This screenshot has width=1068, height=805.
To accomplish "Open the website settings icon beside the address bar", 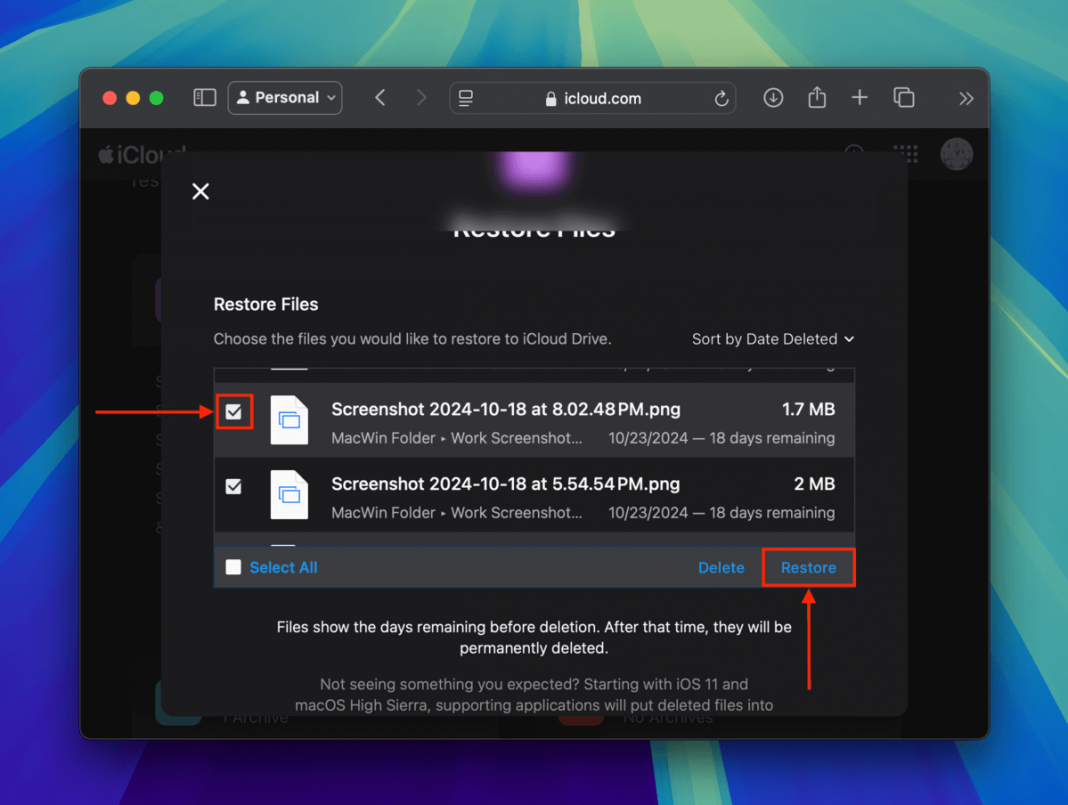I will [465, 98].
